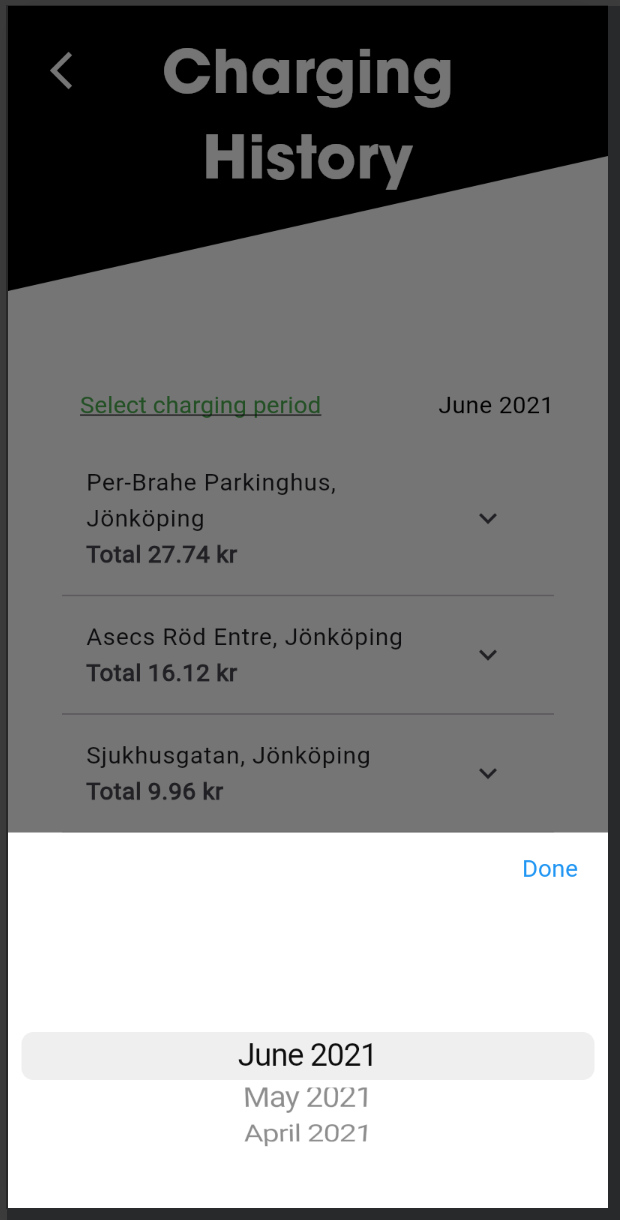Tap the highlighted June 2021 picker row

pos(307,1055)
